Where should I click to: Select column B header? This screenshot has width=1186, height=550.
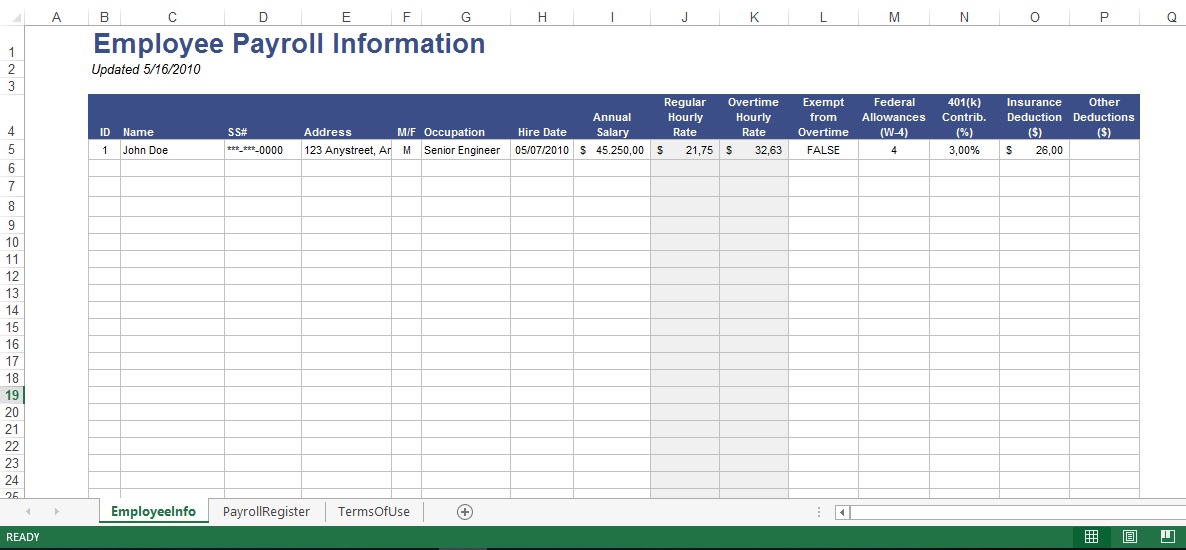click(x=104, y=17)
